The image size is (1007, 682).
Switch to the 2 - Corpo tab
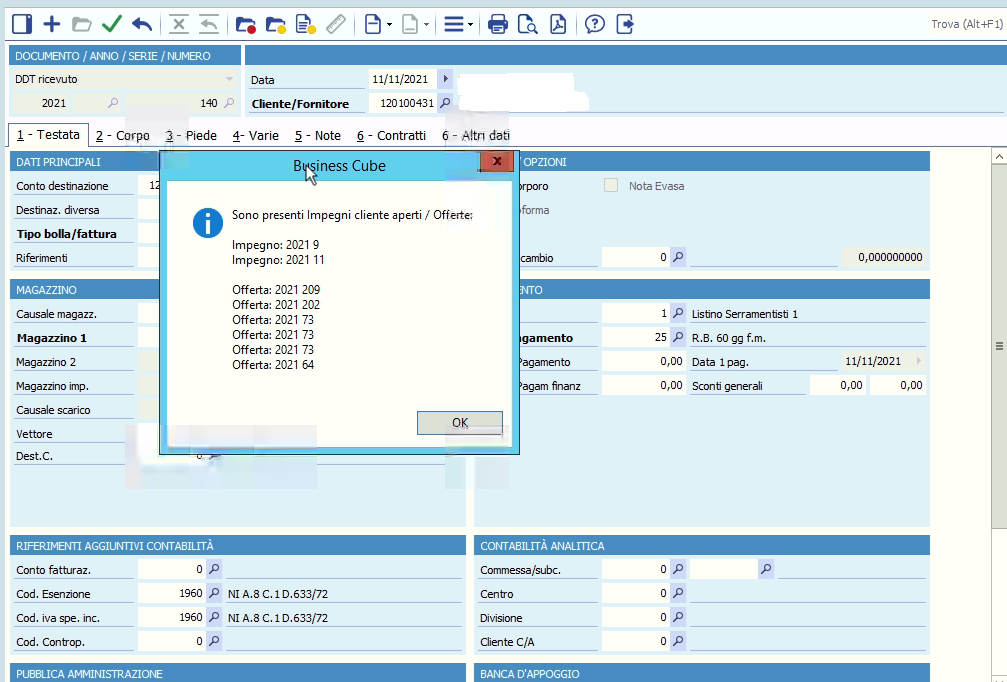[123, 136]
